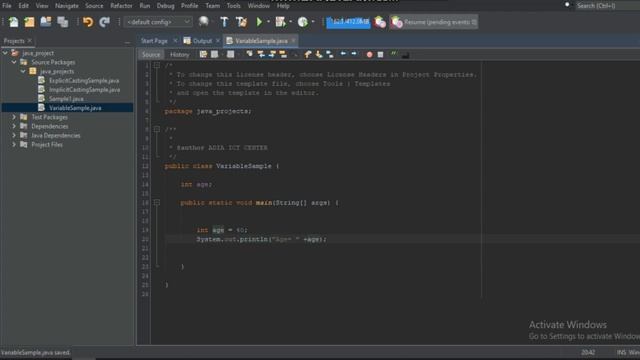The image size is (640, 360).
Task: Open the Tools menu
Action: pyautogui.click(x=233, y=6)
